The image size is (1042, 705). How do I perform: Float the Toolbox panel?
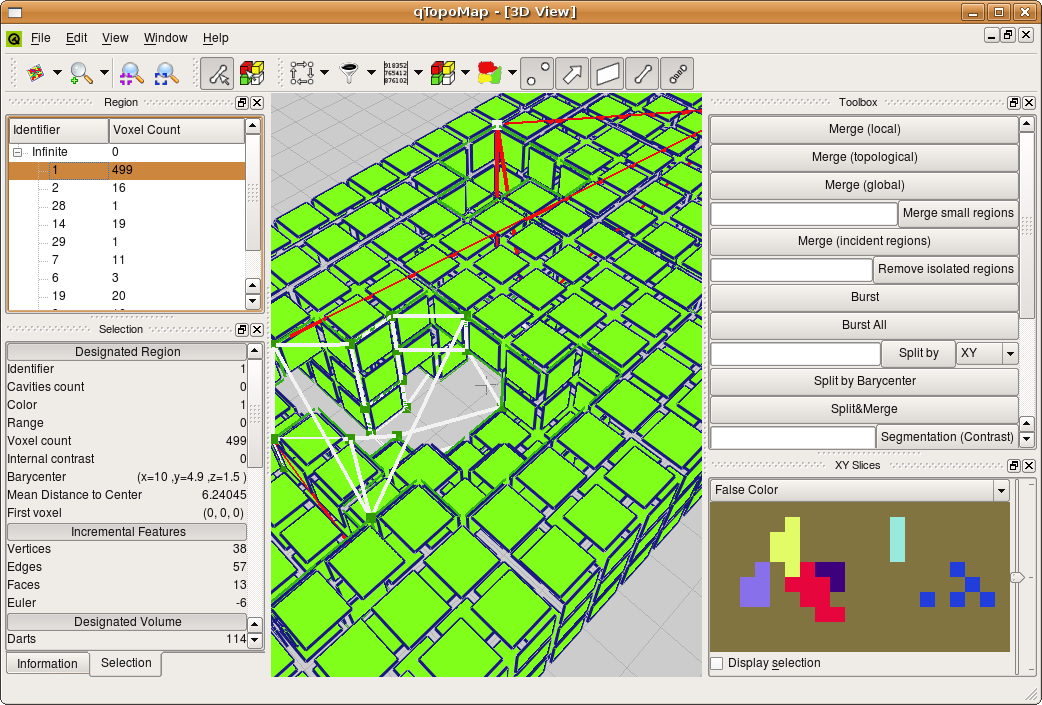pyautogui.click(x=1013, y=102)
